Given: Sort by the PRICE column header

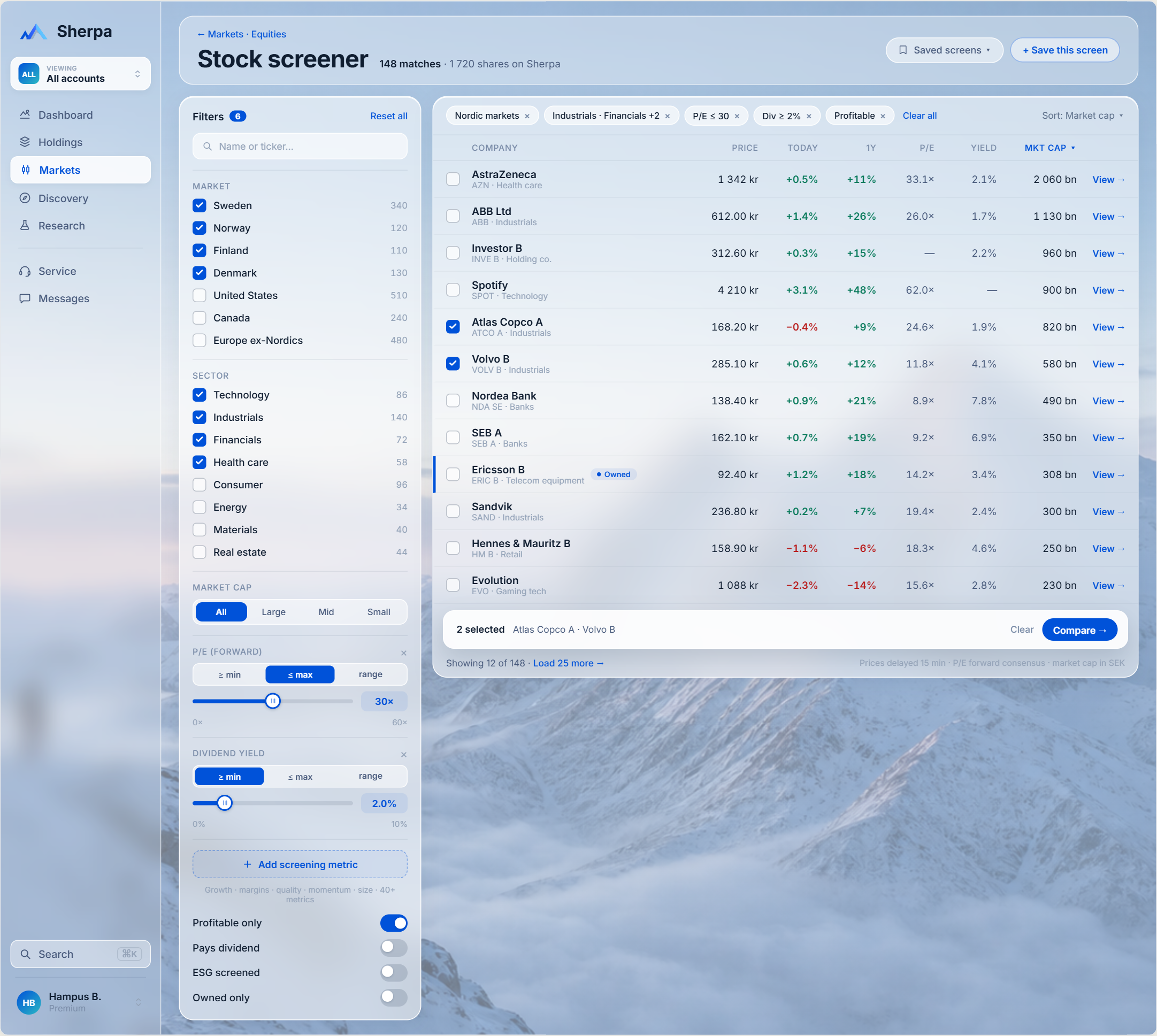Looking at the screenshot, I should (x=745, y=148).
